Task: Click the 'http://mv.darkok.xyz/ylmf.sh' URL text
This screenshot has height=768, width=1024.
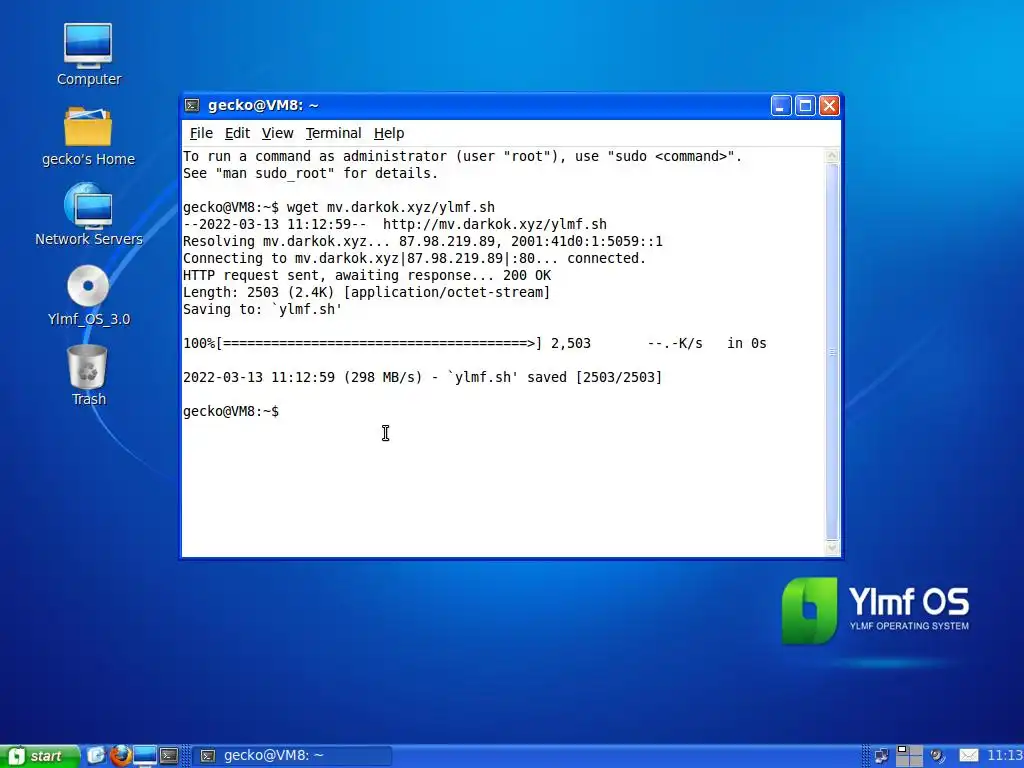Action: coord(494,224)
